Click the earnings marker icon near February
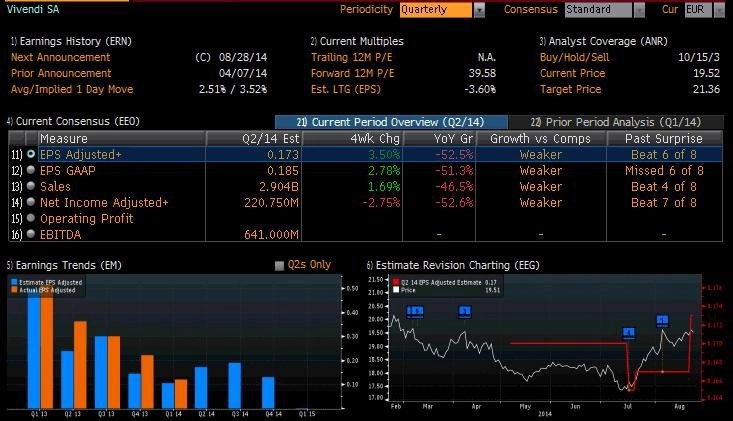The width and height of the screenshot is (733, 421). tap(415, 311)
